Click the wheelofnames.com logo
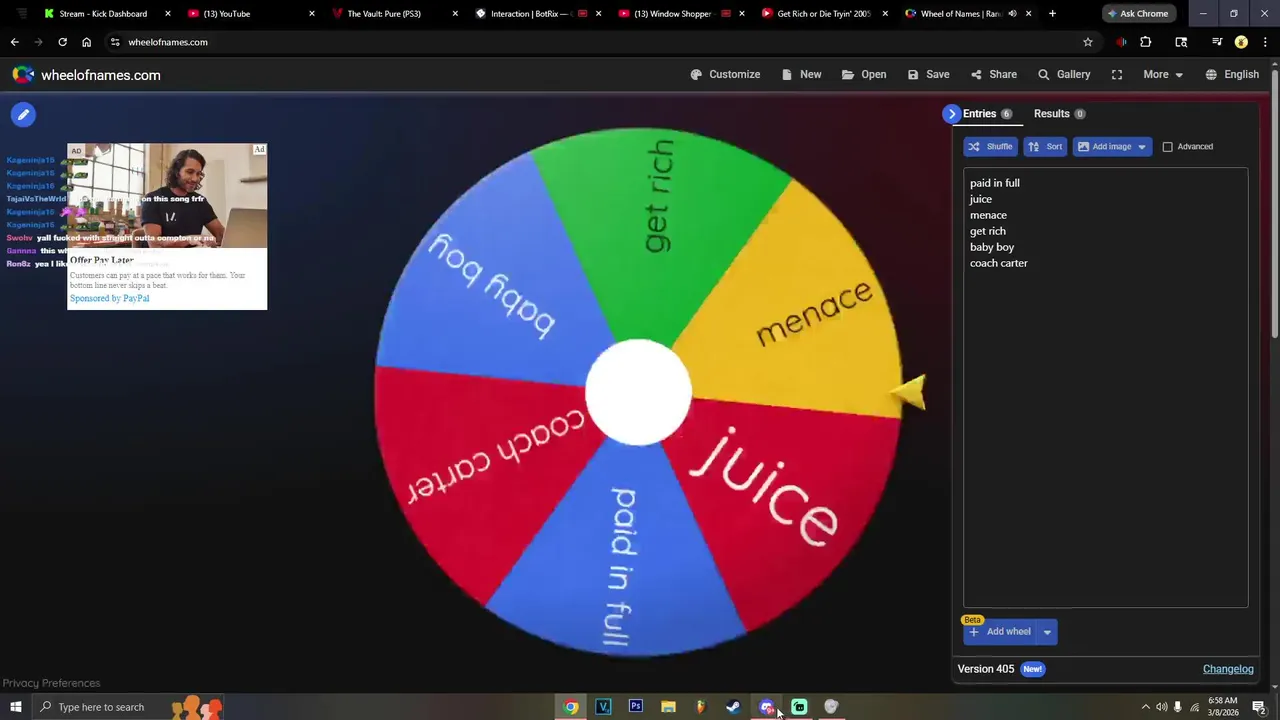Viewport: 1280px width, 720px height. 86,75
